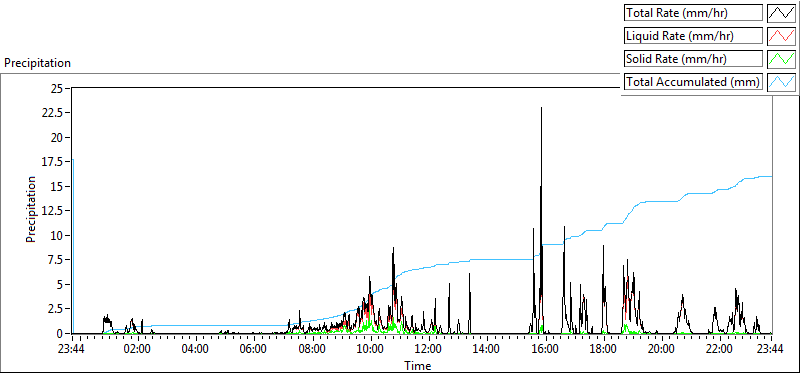800x373 pixels.
Task: Click the Total Accumulated blue line sample icon
Action: click(x=782, y=82)
